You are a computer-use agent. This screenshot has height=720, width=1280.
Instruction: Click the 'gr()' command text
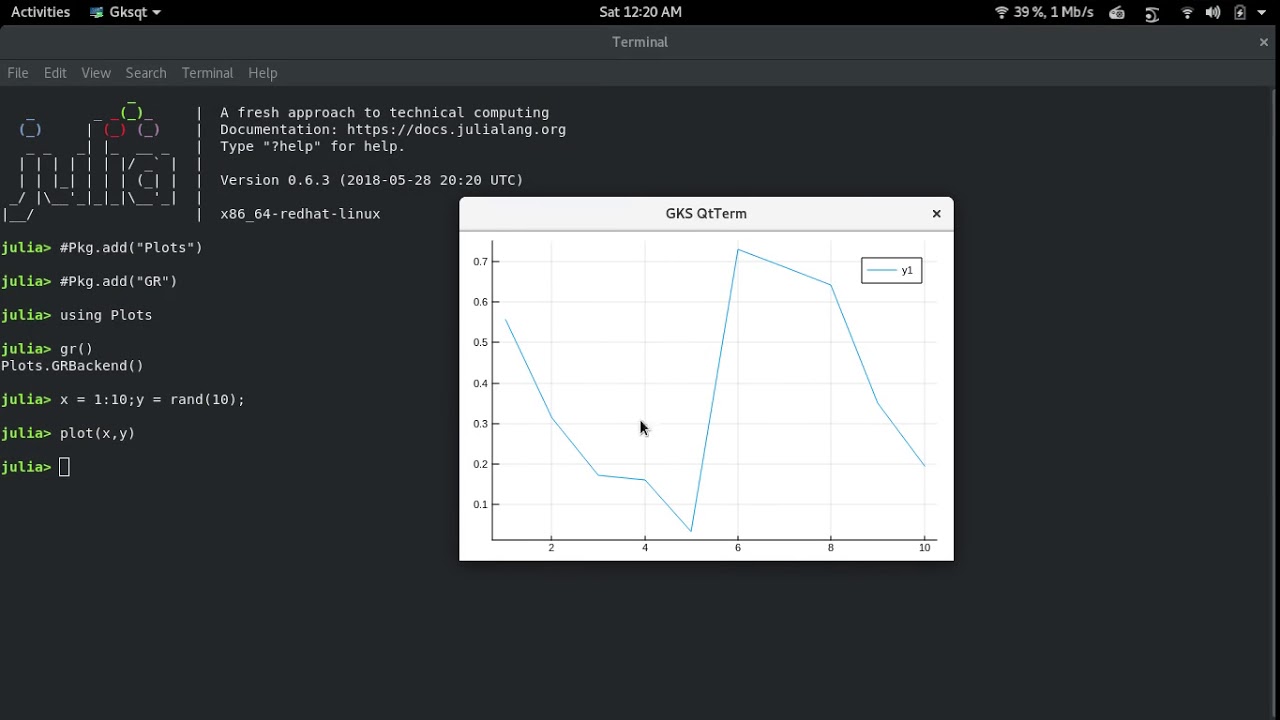pos(76,349)
